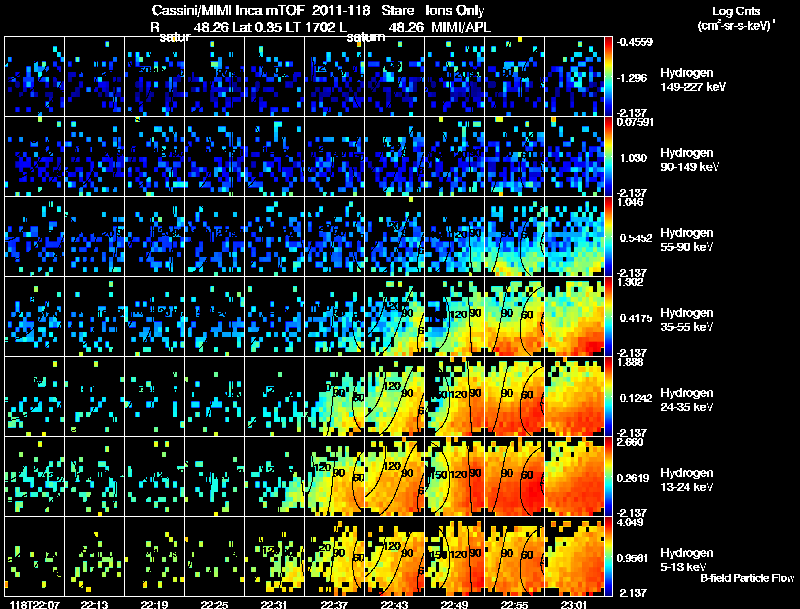
Task: Open the 5-13 keV panel at 22:19
Action: pyautogui.click(x=155, y=557)
